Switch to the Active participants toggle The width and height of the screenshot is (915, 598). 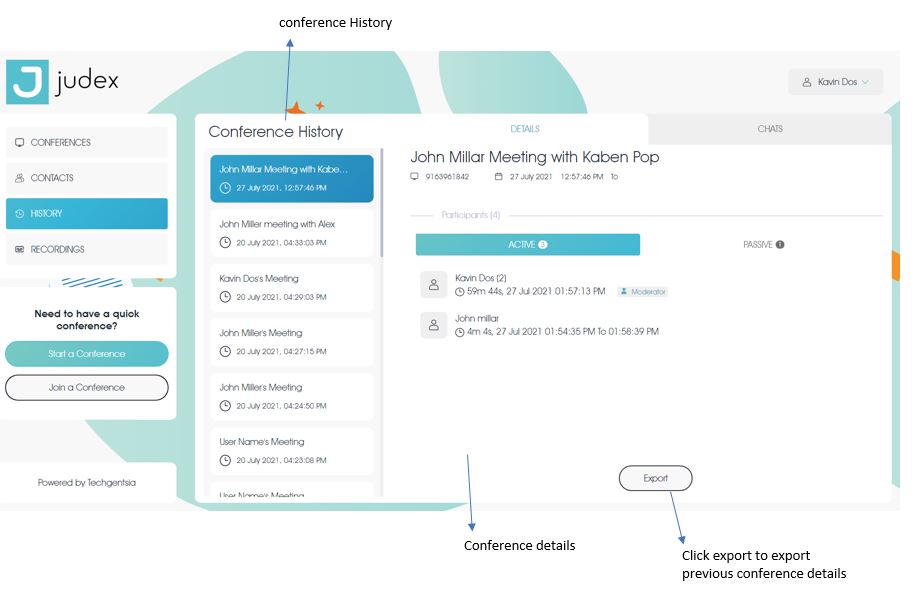[527, 244]
